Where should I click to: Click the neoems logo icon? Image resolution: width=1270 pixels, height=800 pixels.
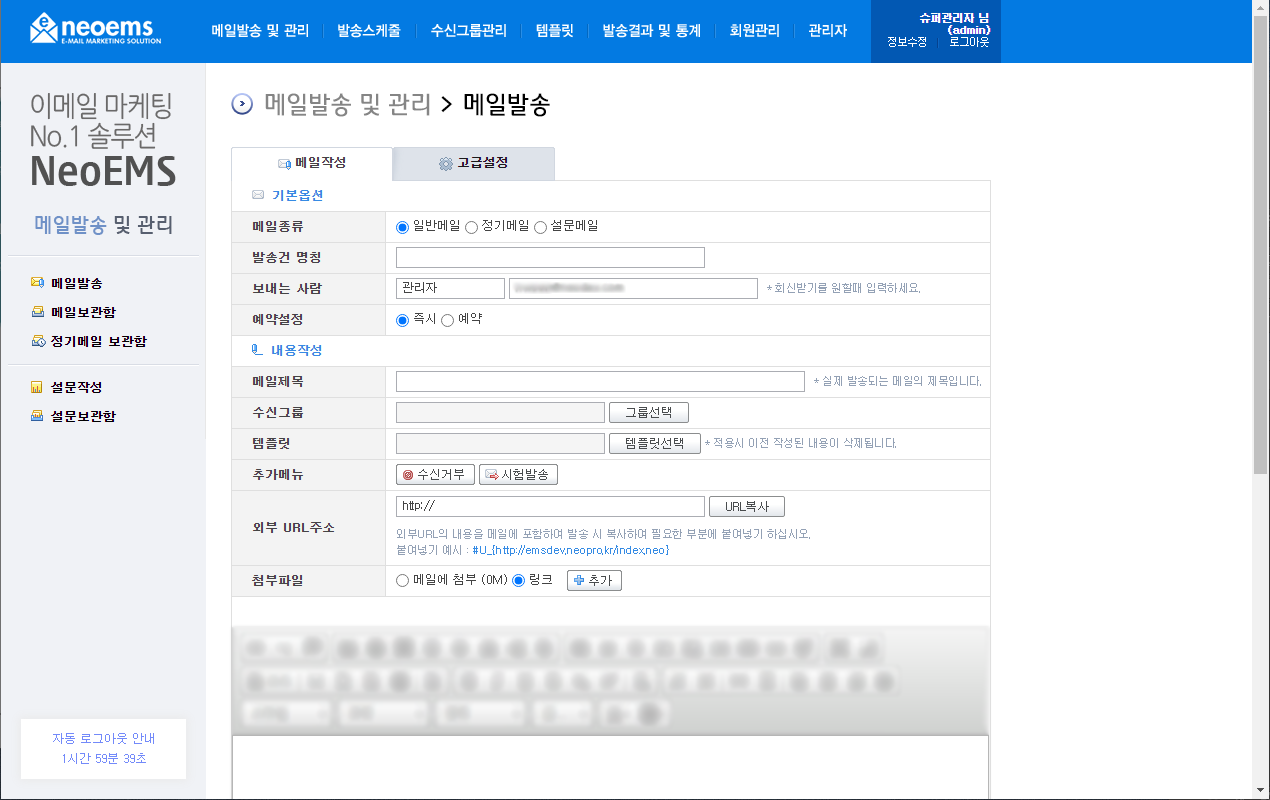[x=44, y=29]
